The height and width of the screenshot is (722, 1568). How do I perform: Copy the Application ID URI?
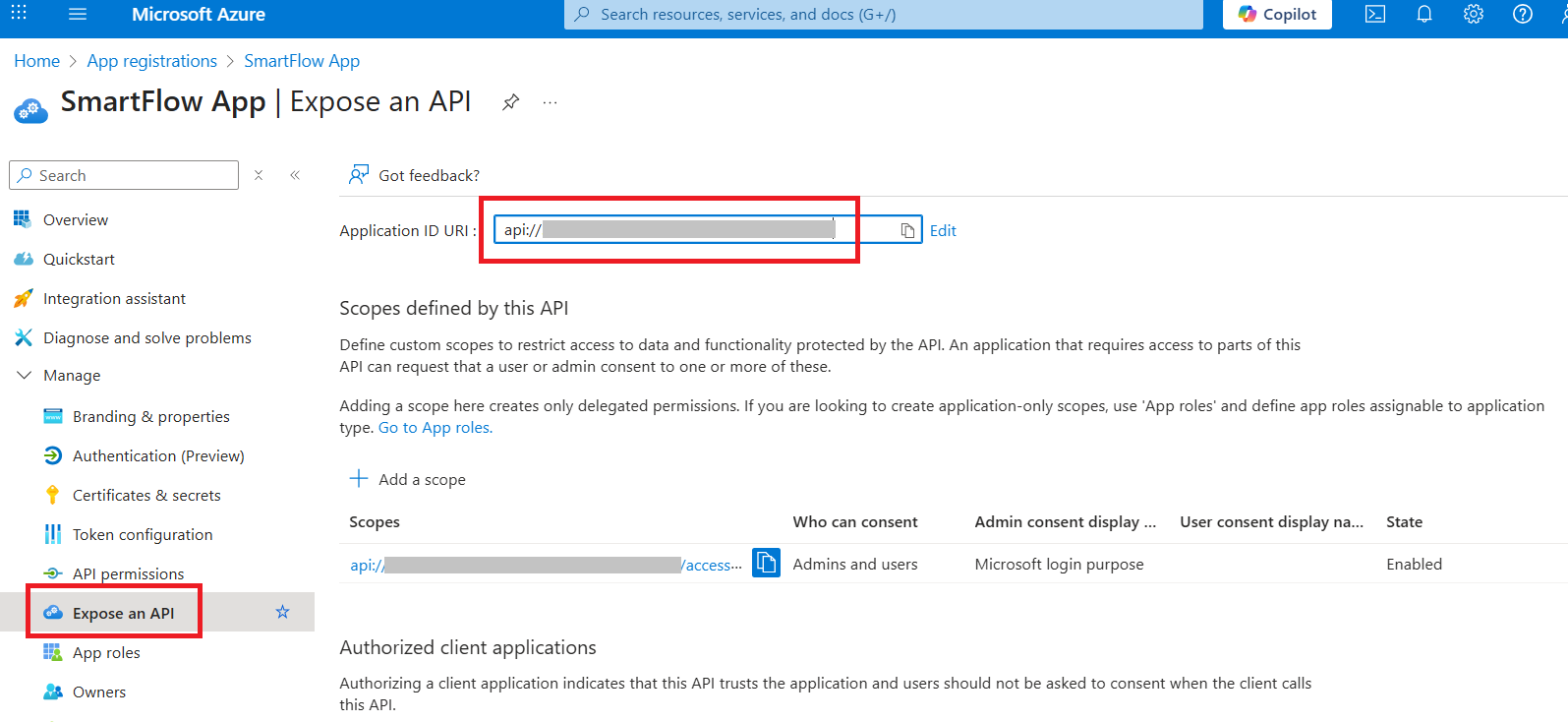(907, 230)
